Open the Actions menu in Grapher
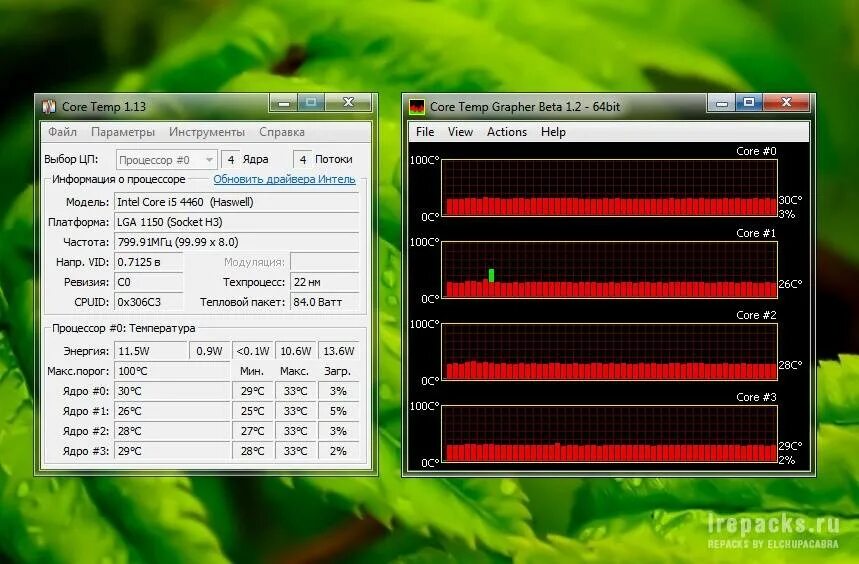 click(507, 132)
